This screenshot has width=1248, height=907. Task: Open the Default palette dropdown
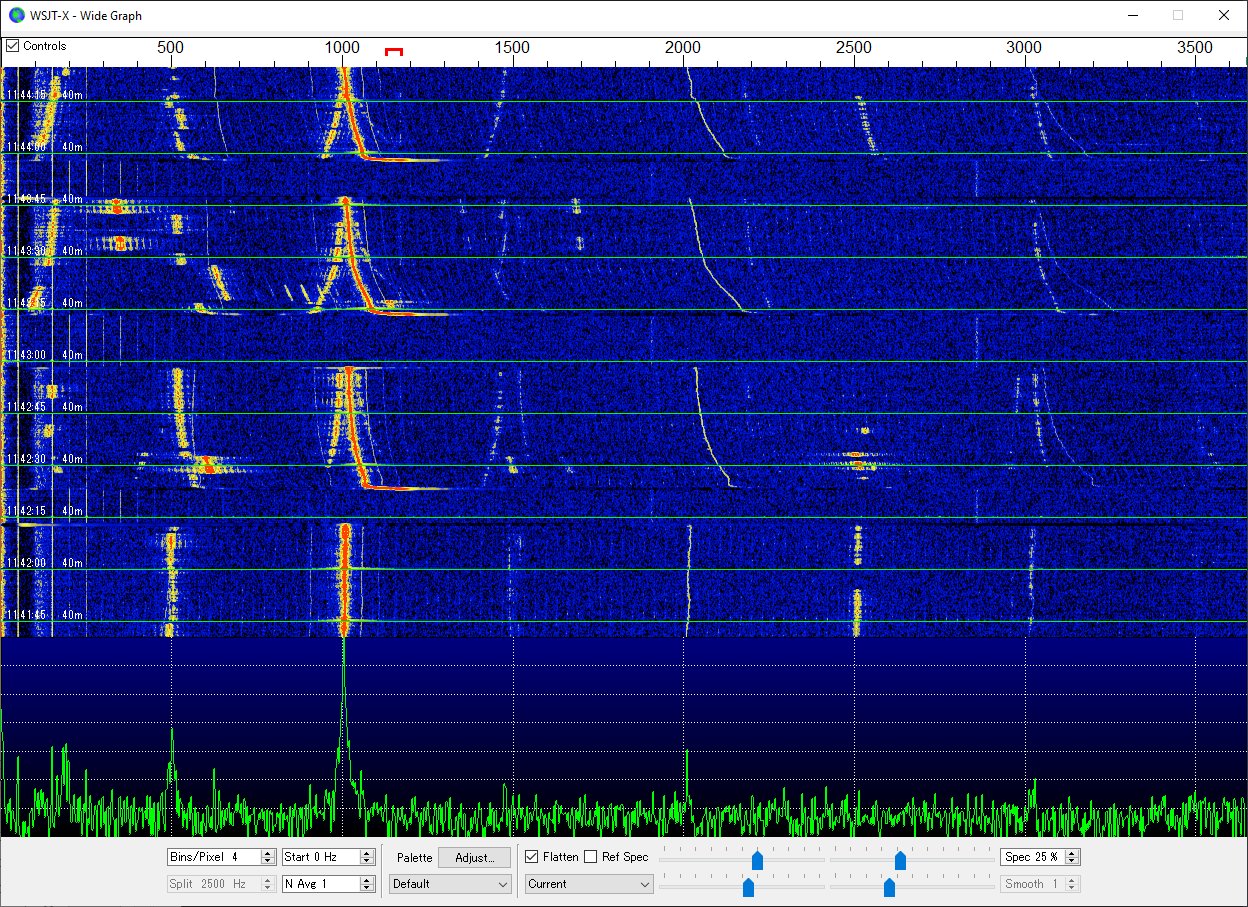point(450,884)
